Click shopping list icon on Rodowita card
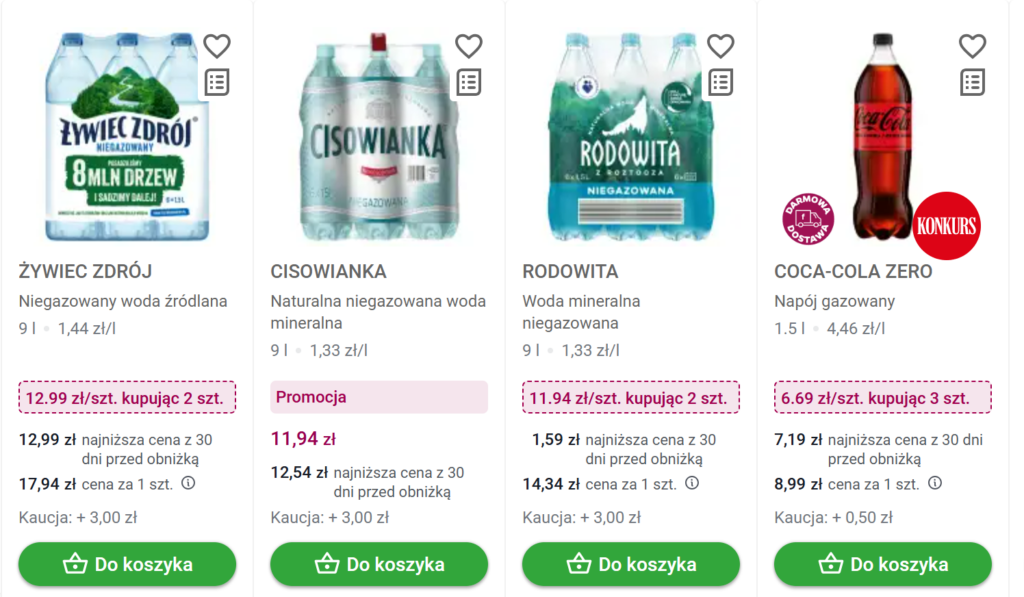 point(721,82)
